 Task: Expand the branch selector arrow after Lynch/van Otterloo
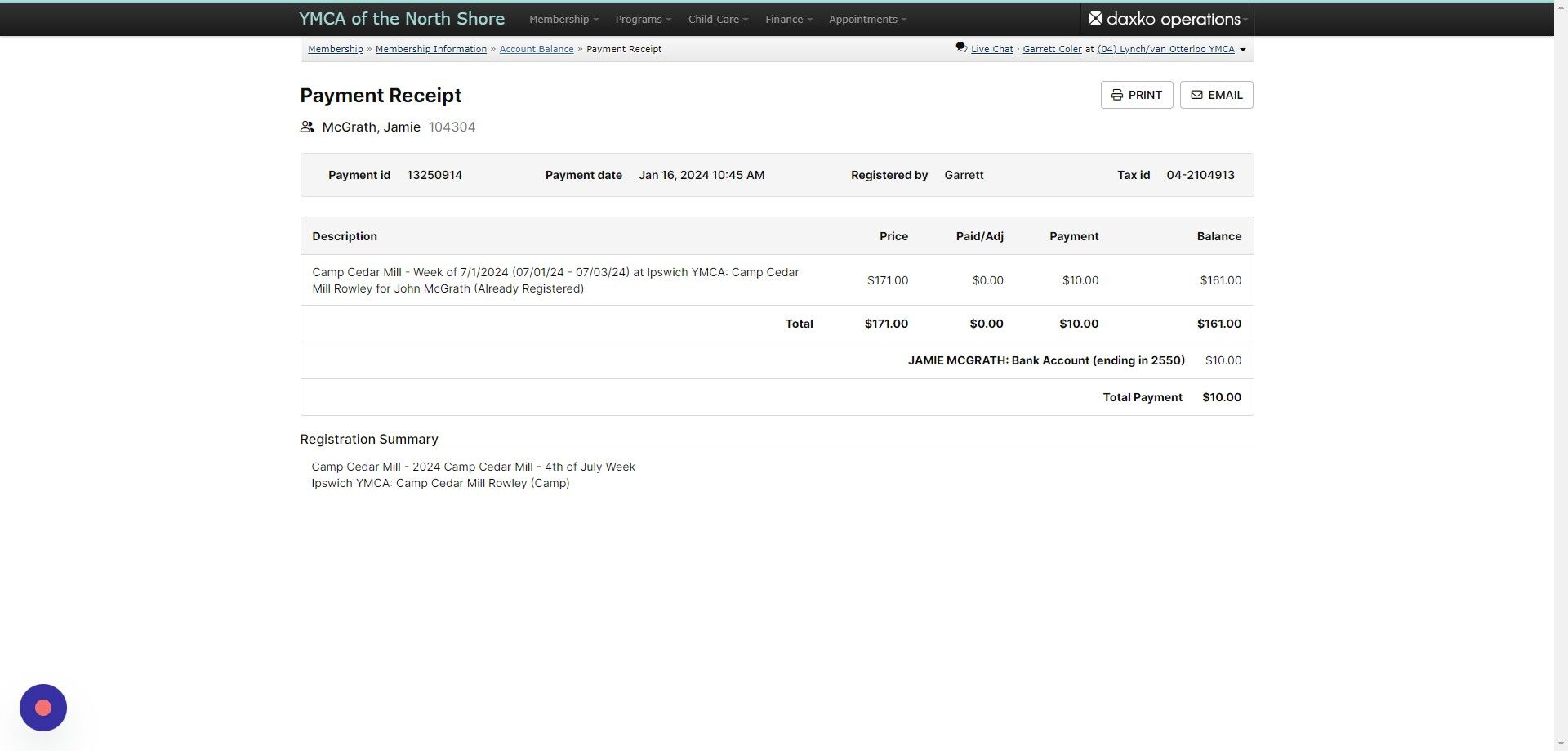[1243, 50]
